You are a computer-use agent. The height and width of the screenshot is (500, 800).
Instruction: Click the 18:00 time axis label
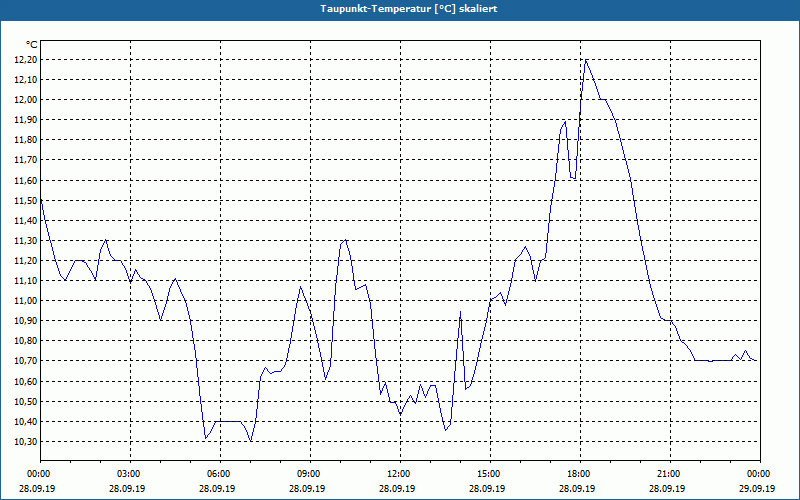click(580, 474)
